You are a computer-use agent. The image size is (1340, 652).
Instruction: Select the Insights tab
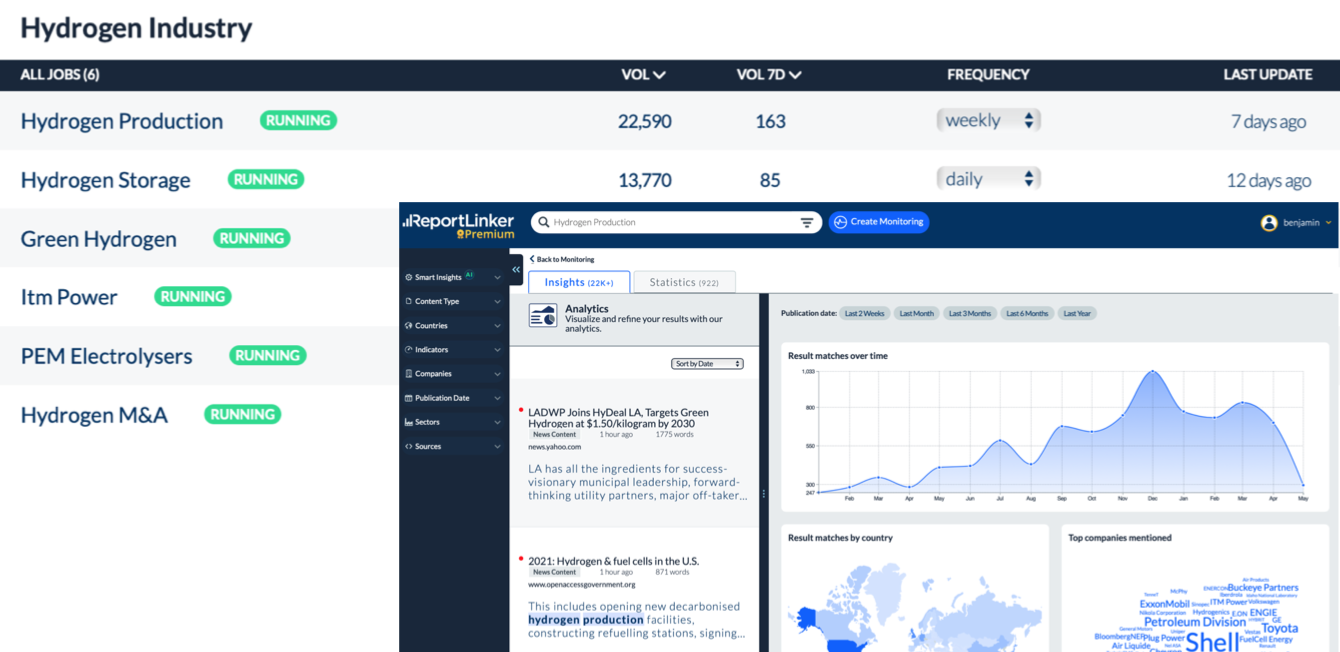click(579, 282)
